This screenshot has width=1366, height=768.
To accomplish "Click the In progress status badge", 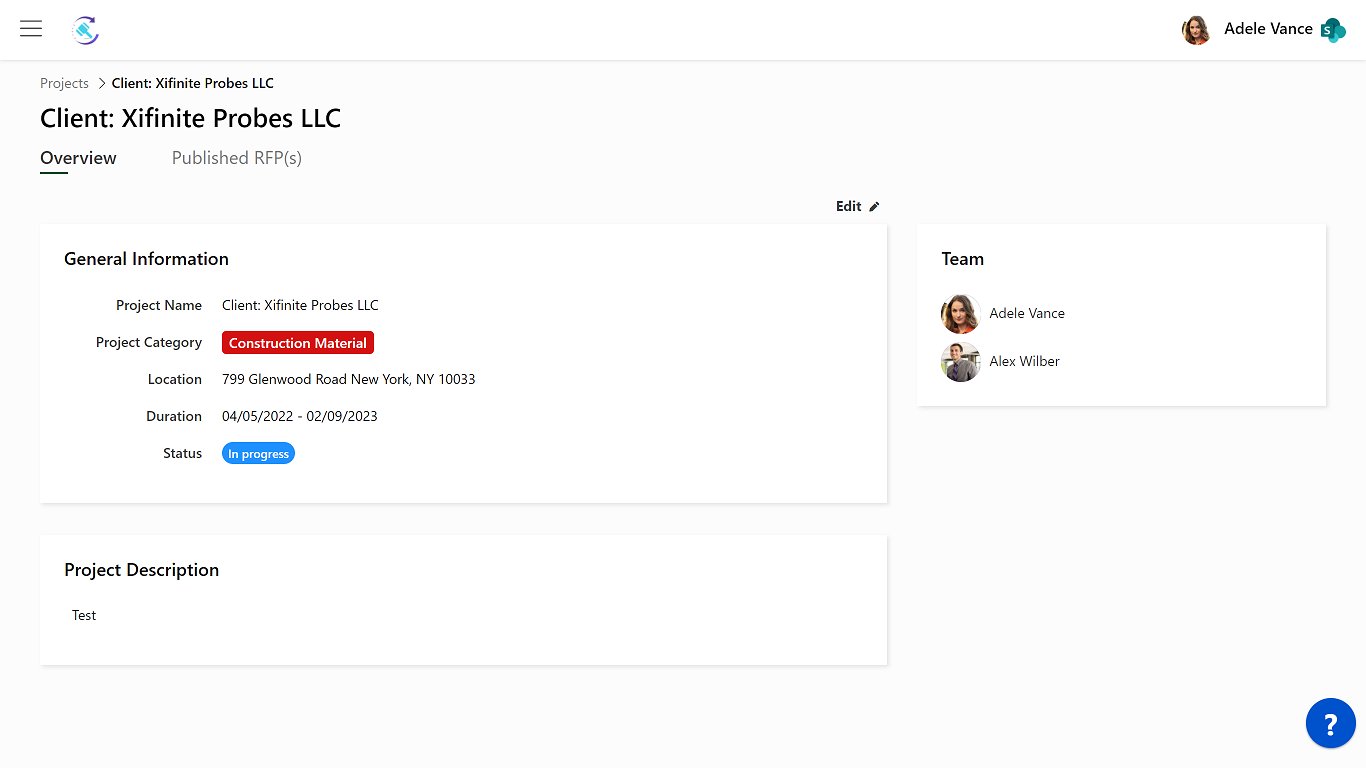I will (258, 454).
